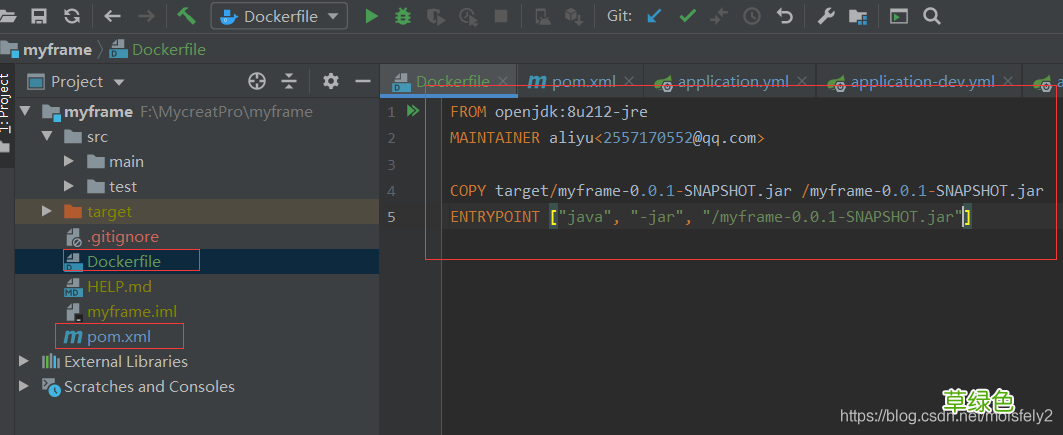Close the pom.xml editor tab
This screenshot has width=1063, height=435.
pyautogui.click(x=629, y=82)
